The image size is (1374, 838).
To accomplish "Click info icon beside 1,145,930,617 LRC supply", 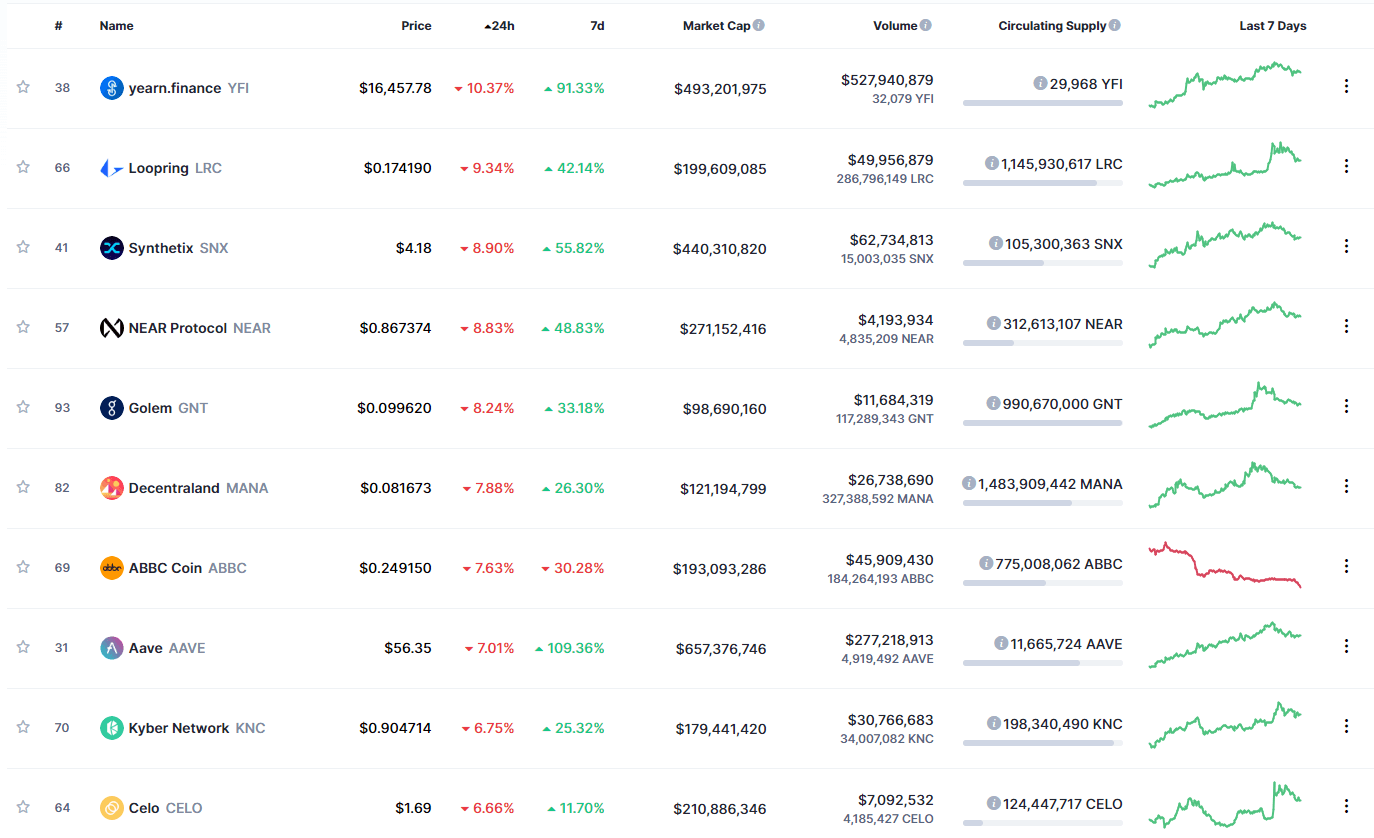I will click(991, 163).
